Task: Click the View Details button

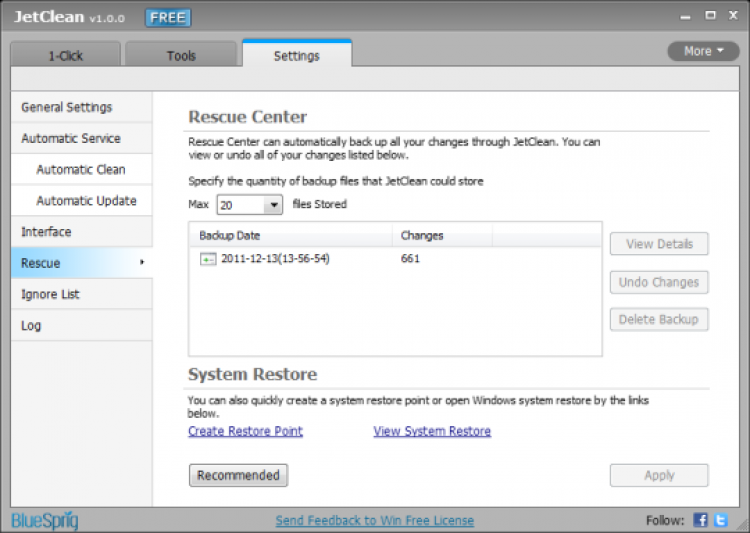Action: pyautogui.click(x=659, y=244)
